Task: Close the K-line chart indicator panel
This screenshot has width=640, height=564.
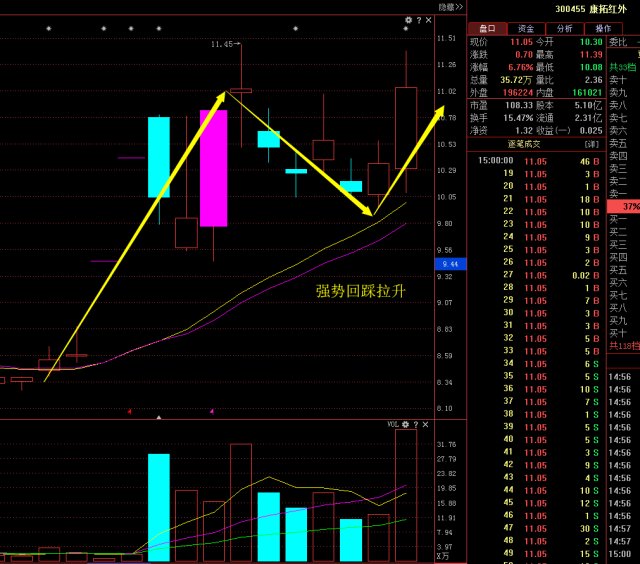Action: [428, 20]
